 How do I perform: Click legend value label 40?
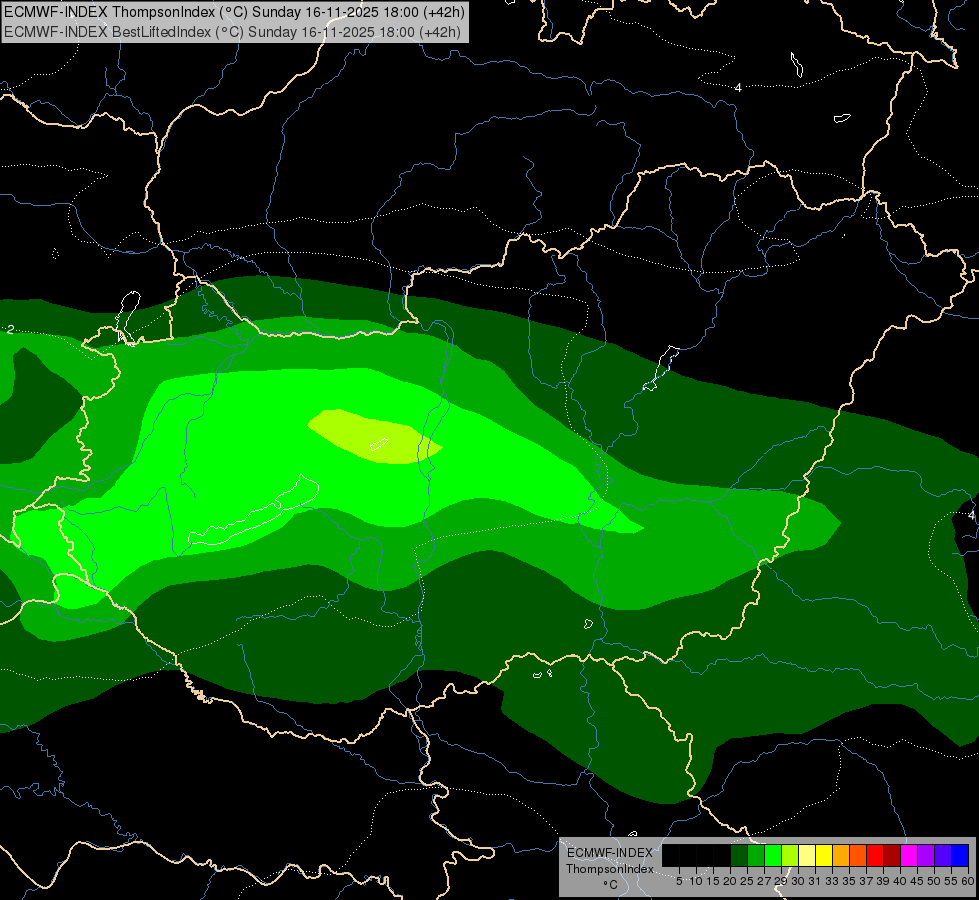[899, 881]
